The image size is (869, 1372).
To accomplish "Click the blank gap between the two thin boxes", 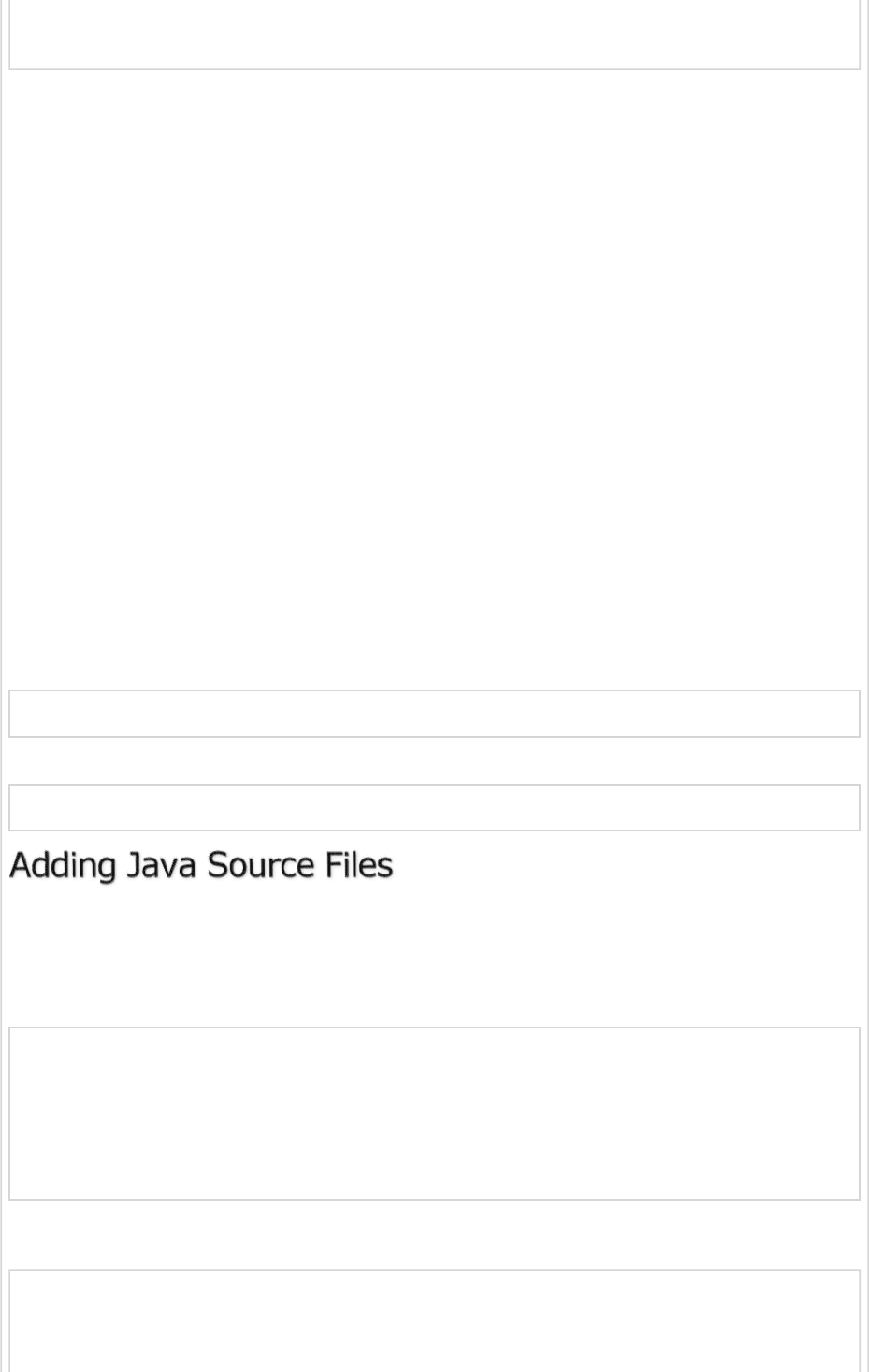I will [434, 760].
